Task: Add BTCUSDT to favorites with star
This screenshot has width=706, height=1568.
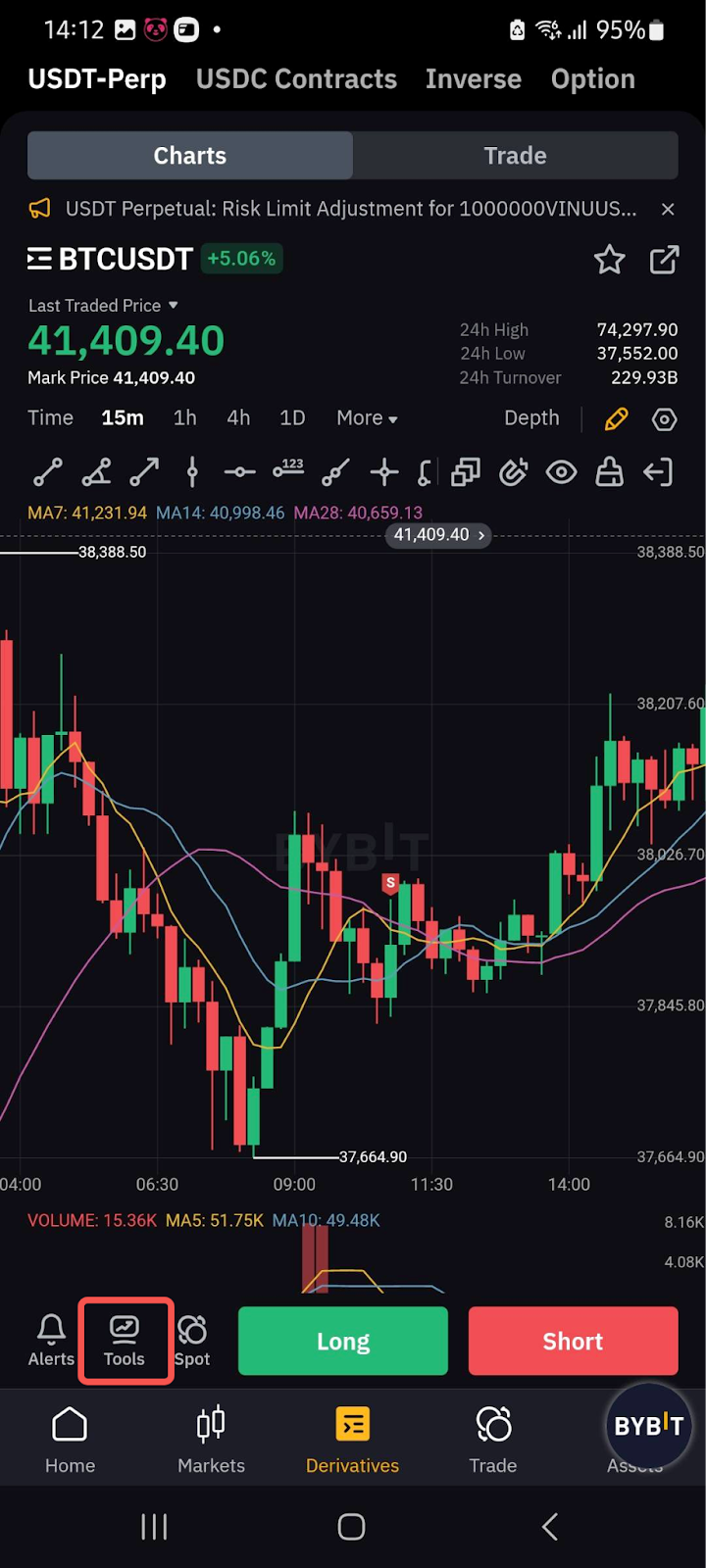Action: tap(609, 260)
